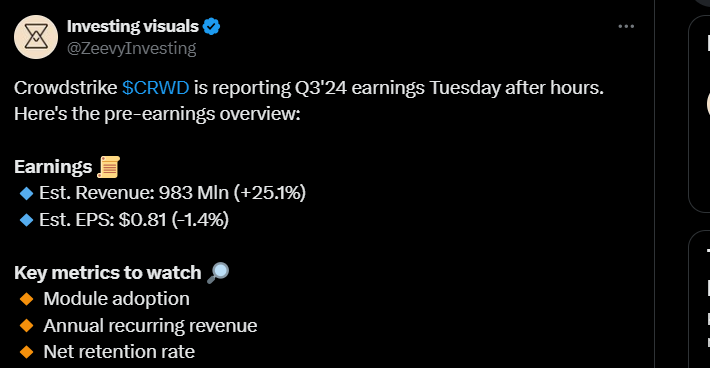Open the @ZeevyInvesting handle
The height and width of the screenshot is (368, 710).
131,48
